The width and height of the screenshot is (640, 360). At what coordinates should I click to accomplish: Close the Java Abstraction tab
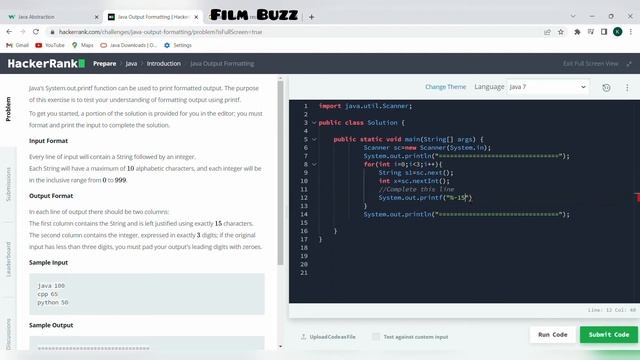[97, 17]
